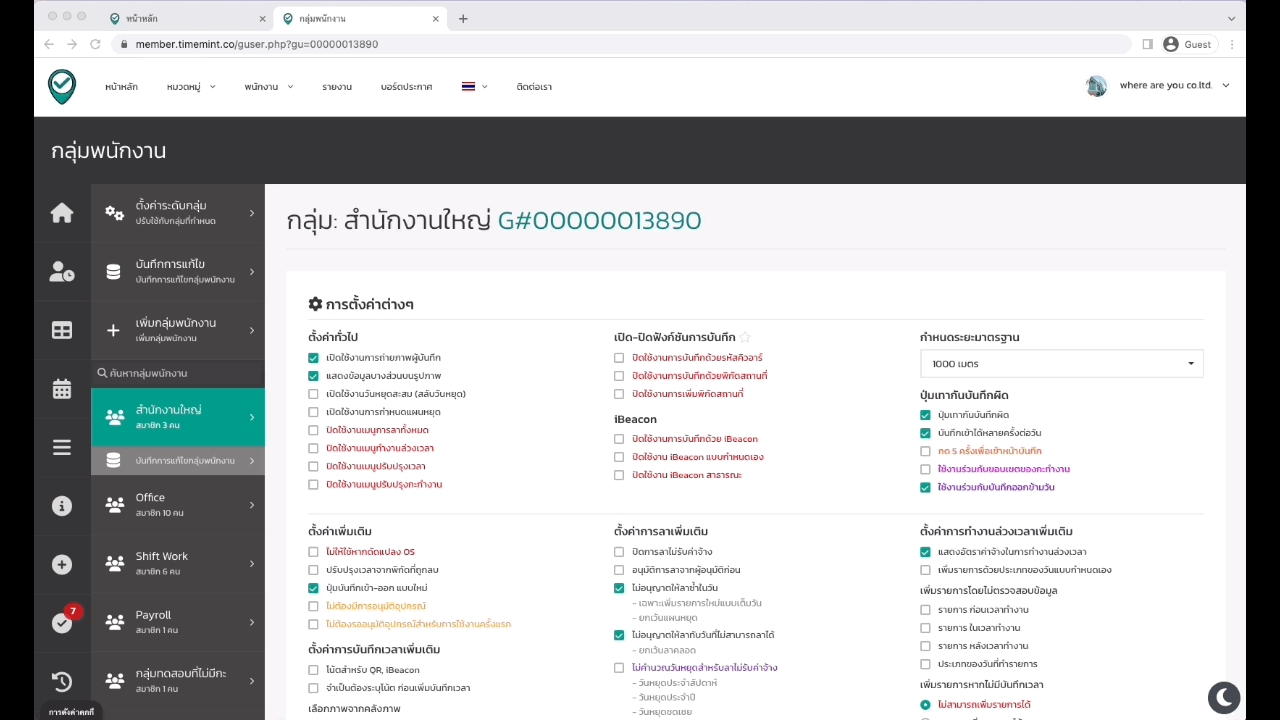Open the 1000 เมตร distance dropdown
This screenshot has height=720, width=1280.
click(x=1061, y=364)
